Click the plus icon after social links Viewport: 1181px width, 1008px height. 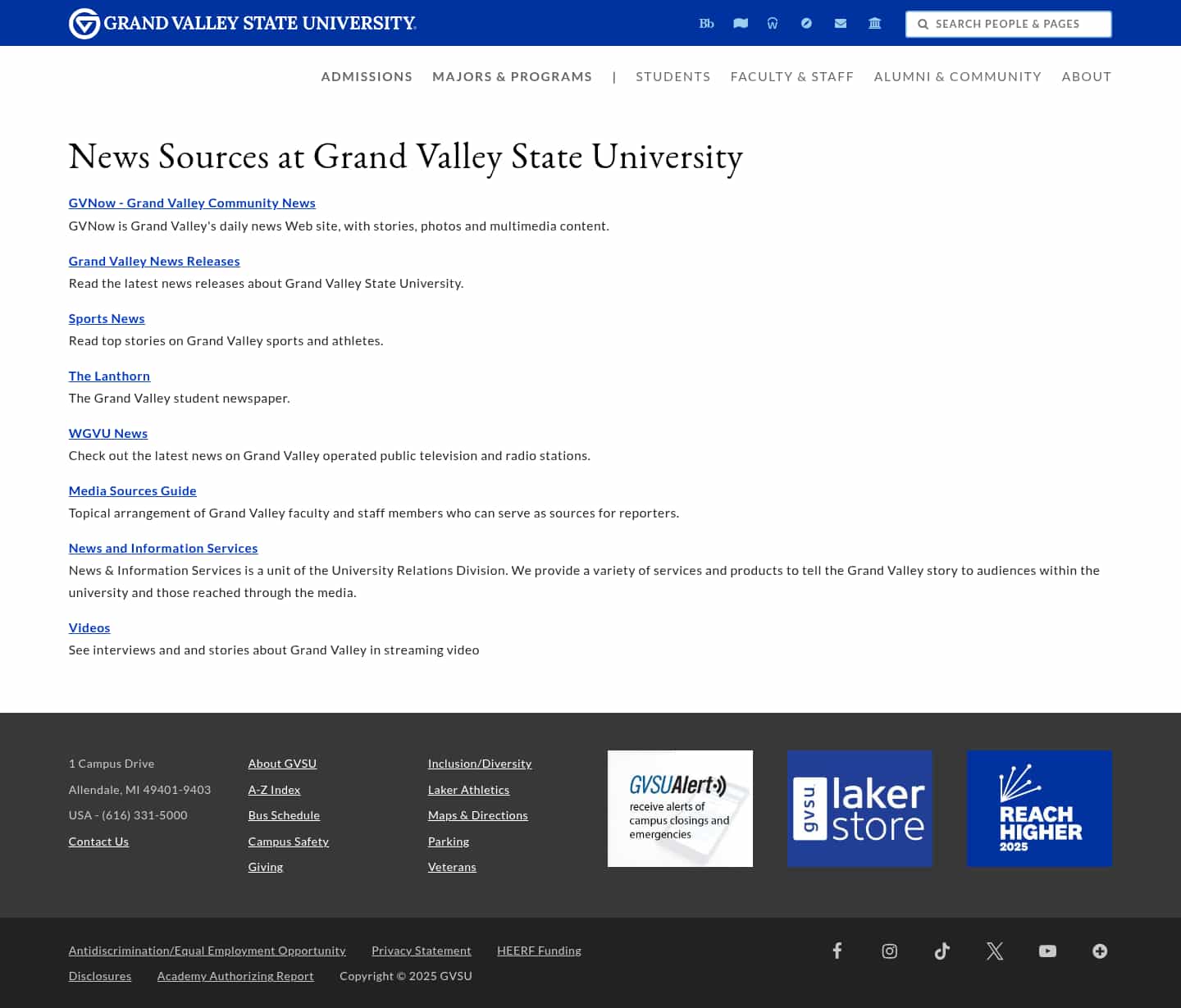click(1100, 951)
